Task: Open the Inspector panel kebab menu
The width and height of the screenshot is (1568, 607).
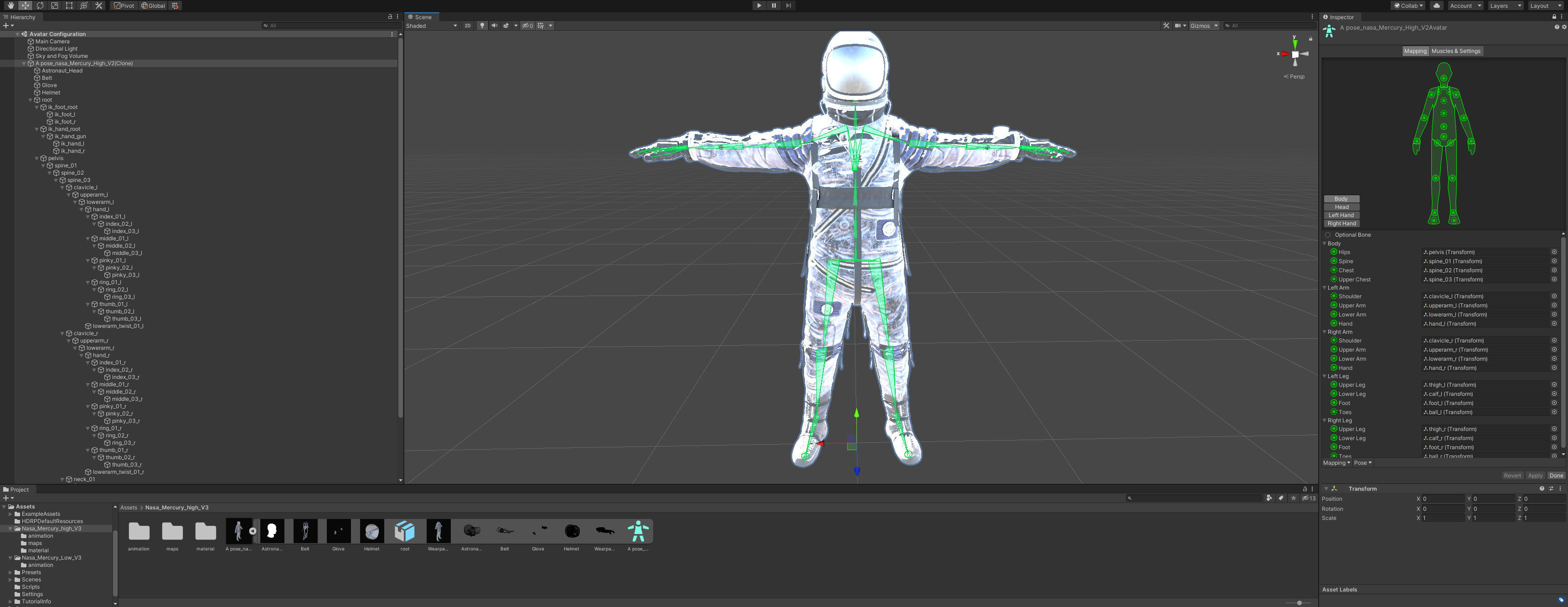Action: point(1561,16)
